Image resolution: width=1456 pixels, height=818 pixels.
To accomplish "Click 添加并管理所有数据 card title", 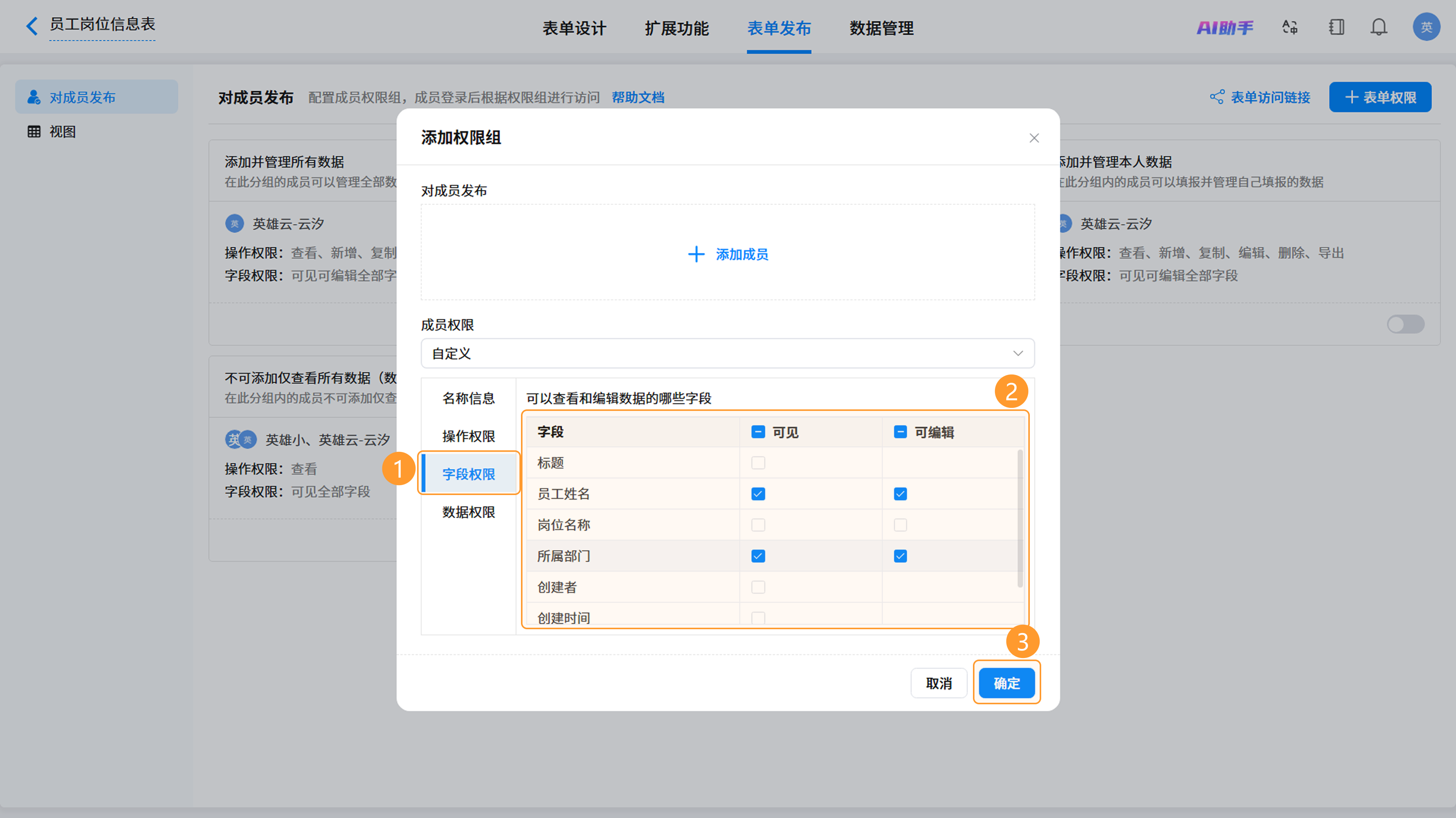I will 284,161.
